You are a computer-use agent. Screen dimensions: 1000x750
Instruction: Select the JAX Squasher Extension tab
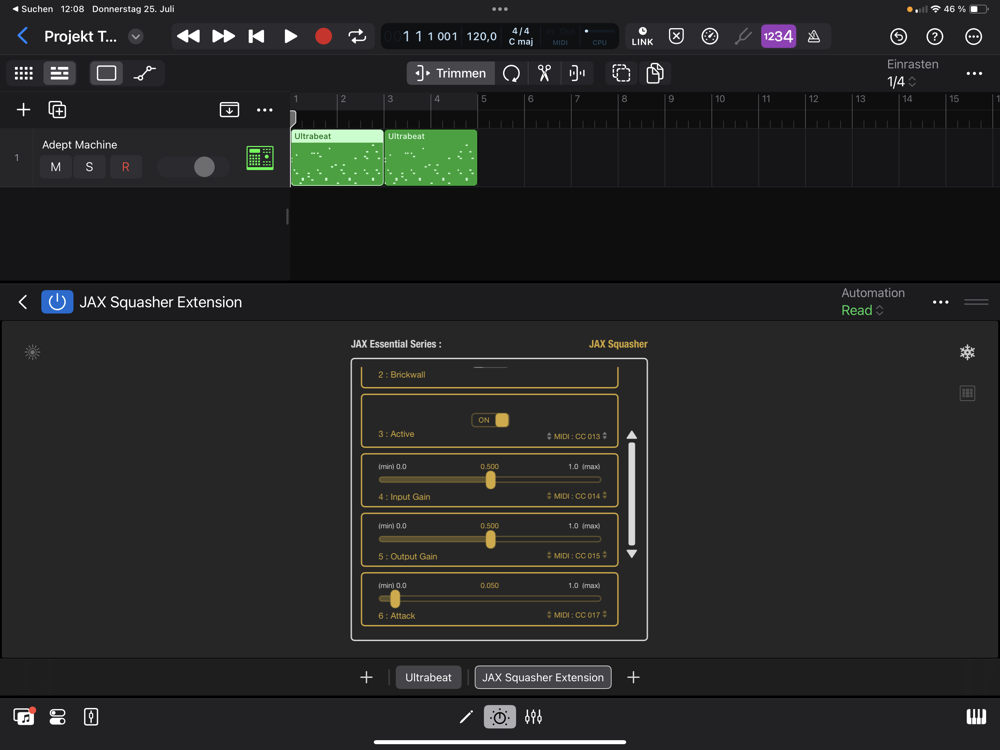(x=543, y=677)
